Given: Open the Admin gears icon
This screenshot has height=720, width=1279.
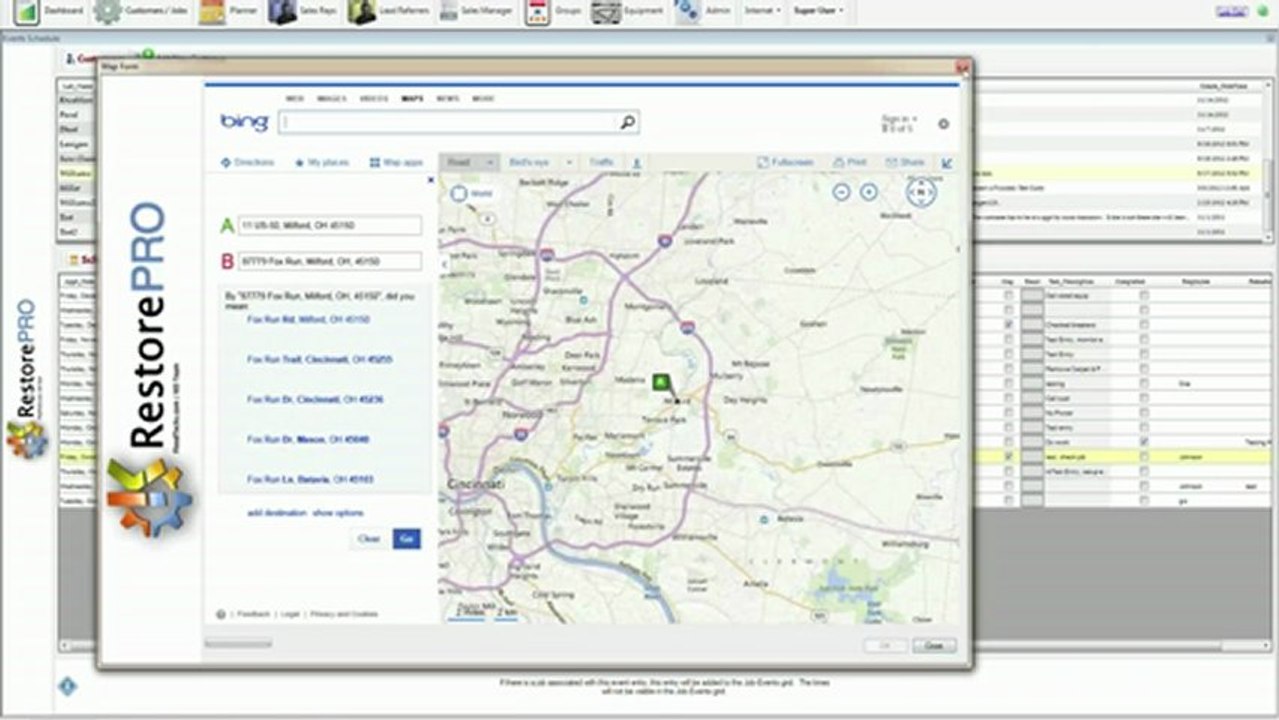Looking at the screenshot, I should click(686, 11).
